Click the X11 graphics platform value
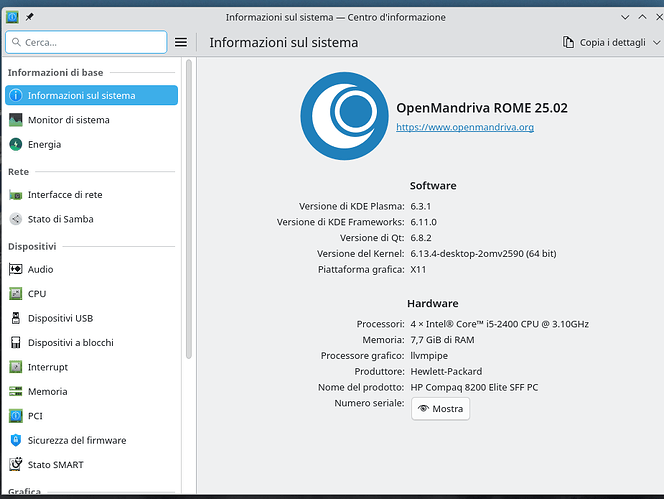The height and width of the screenshot is (499, 664). [x=418, y=269]
